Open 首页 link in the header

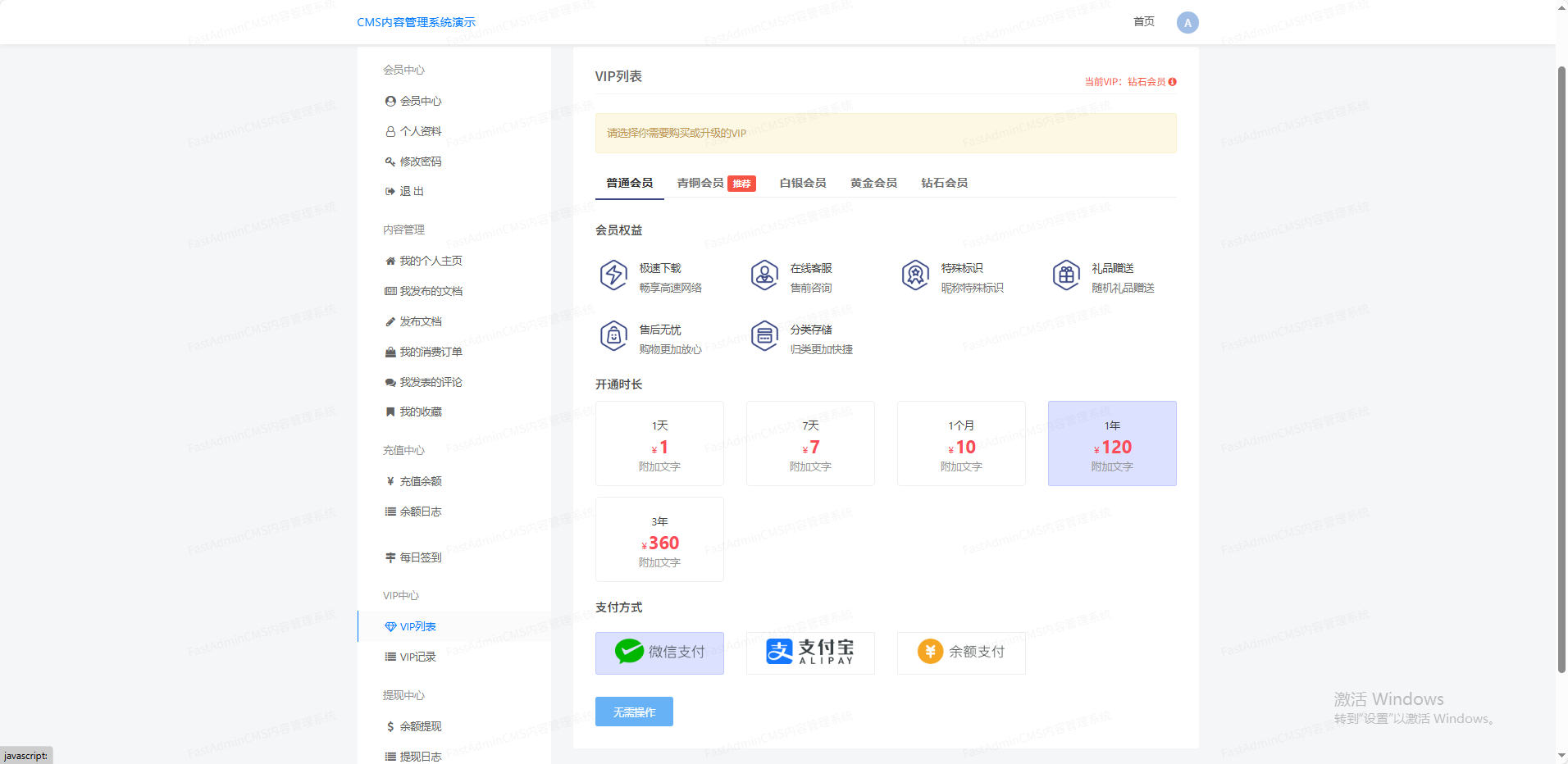coord(1143,22)
